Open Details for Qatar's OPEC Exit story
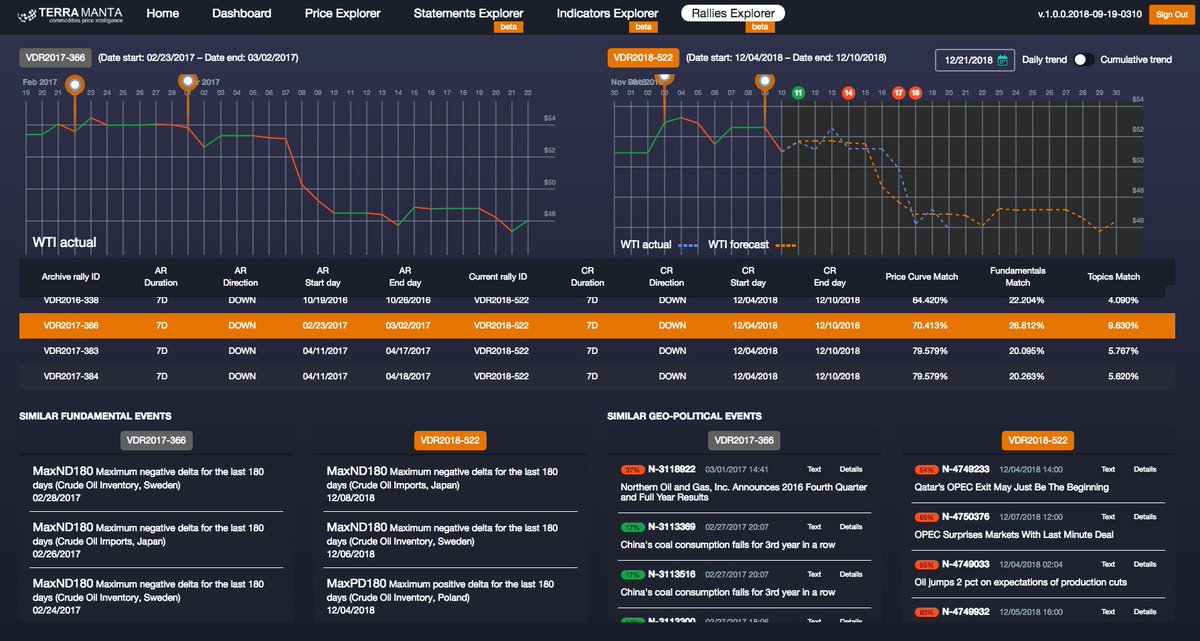This screenshot has height=641, width=1200. pyautogui.click(x=1144, y=468)
